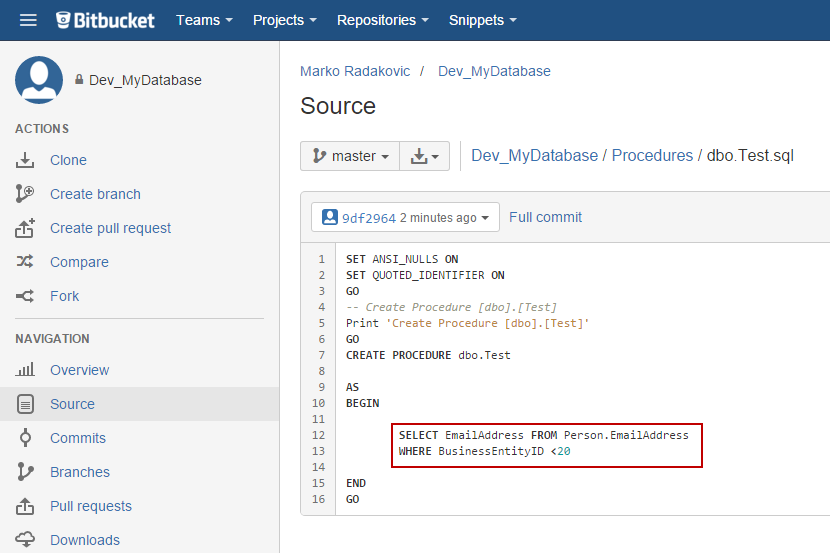This screenshot has width=830, height=553.
Task: Click the Clone download icon
Action: 25,160
